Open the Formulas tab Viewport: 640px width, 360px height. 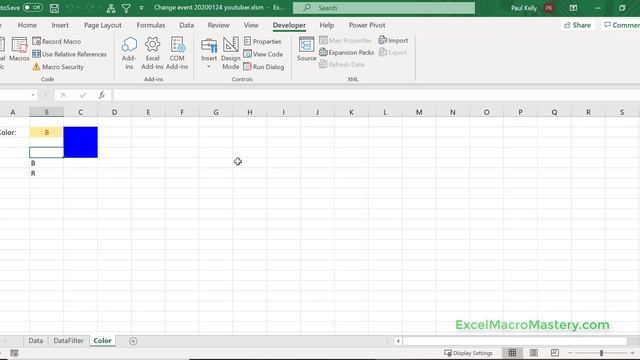[151, 25]
